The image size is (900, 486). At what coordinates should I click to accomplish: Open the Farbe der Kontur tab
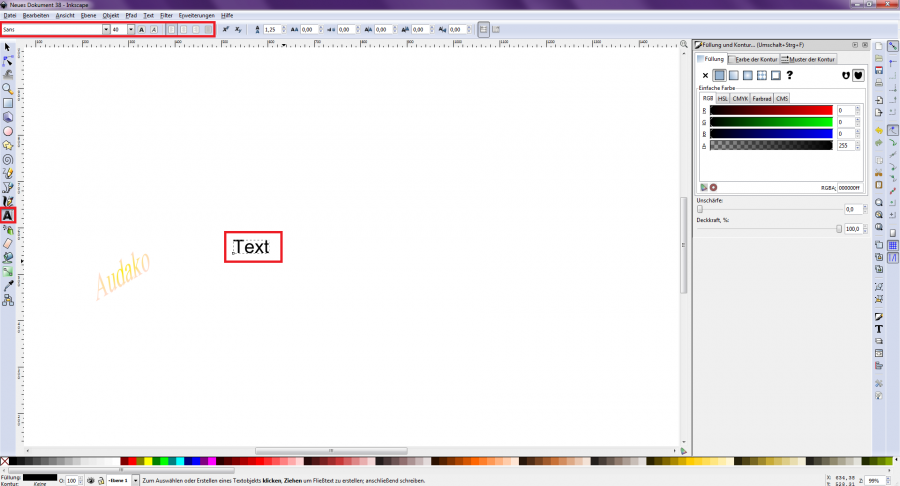coord(753,60)
